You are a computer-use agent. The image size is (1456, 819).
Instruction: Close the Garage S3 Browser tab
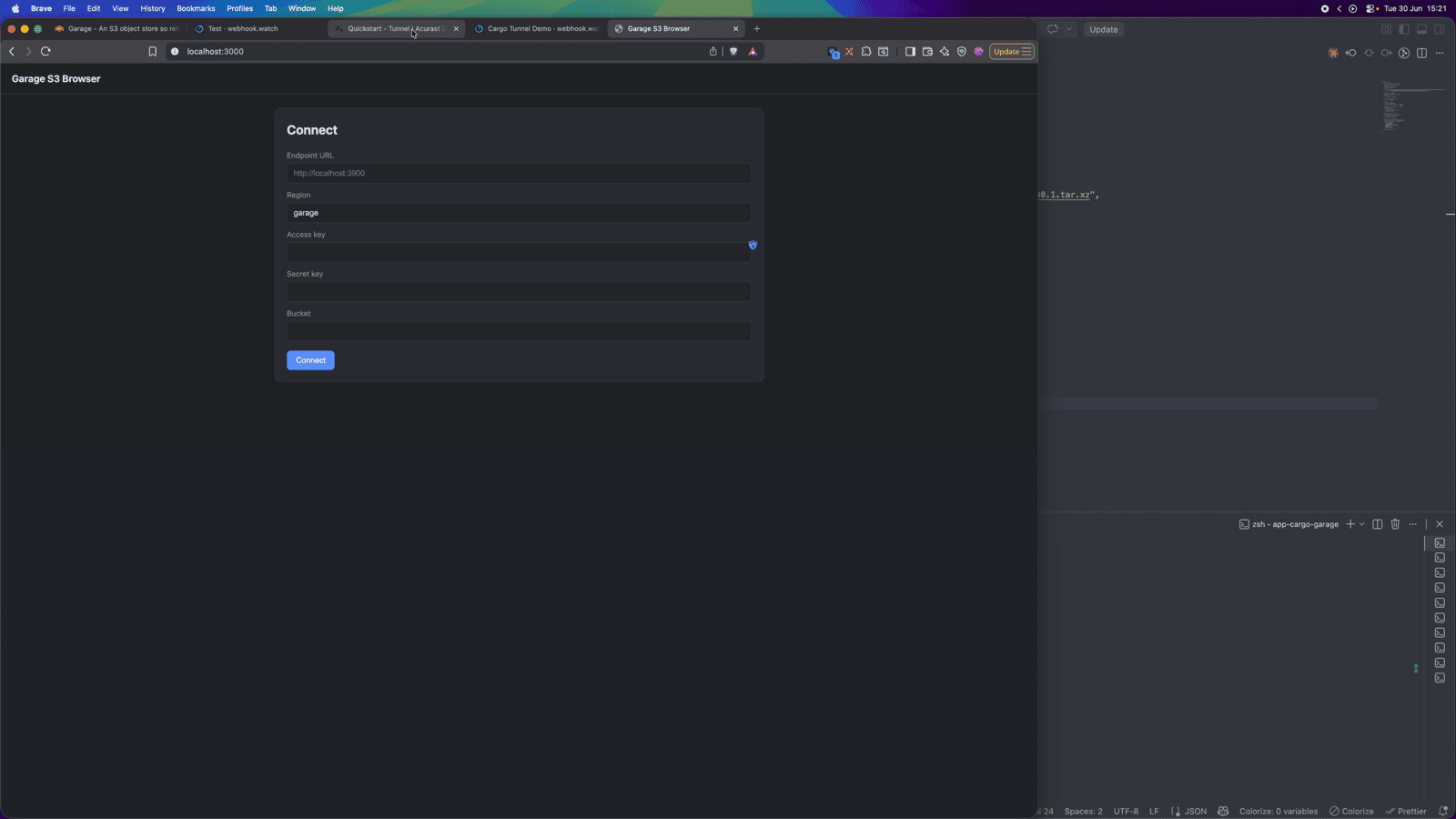(736, 29)
